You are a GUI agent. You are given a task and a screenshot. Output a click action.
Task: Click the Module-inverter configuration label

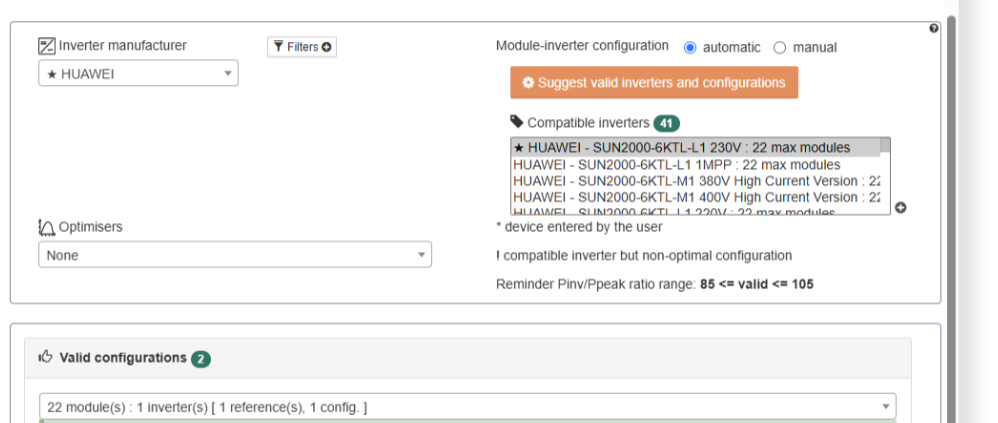(582, 46)
